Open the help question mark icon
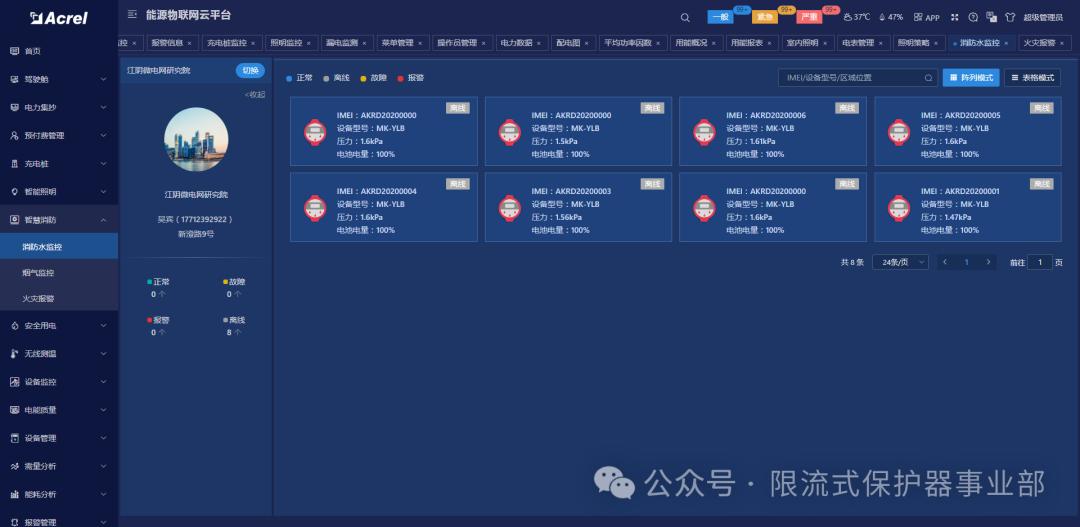The height and width of the screenshot is (527, 1080). (x=973, y=17)
